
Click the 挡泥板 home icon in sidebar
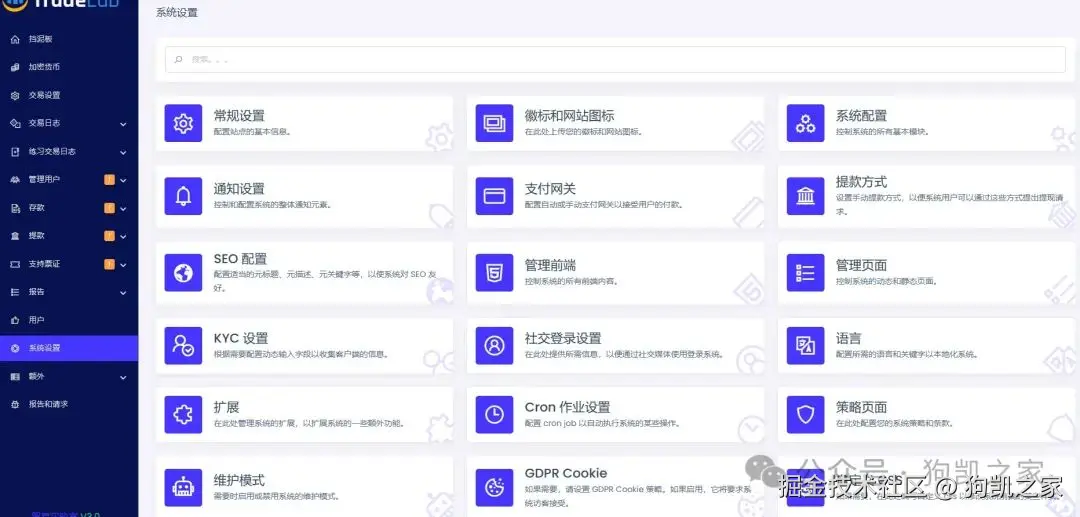pos(15,40)
